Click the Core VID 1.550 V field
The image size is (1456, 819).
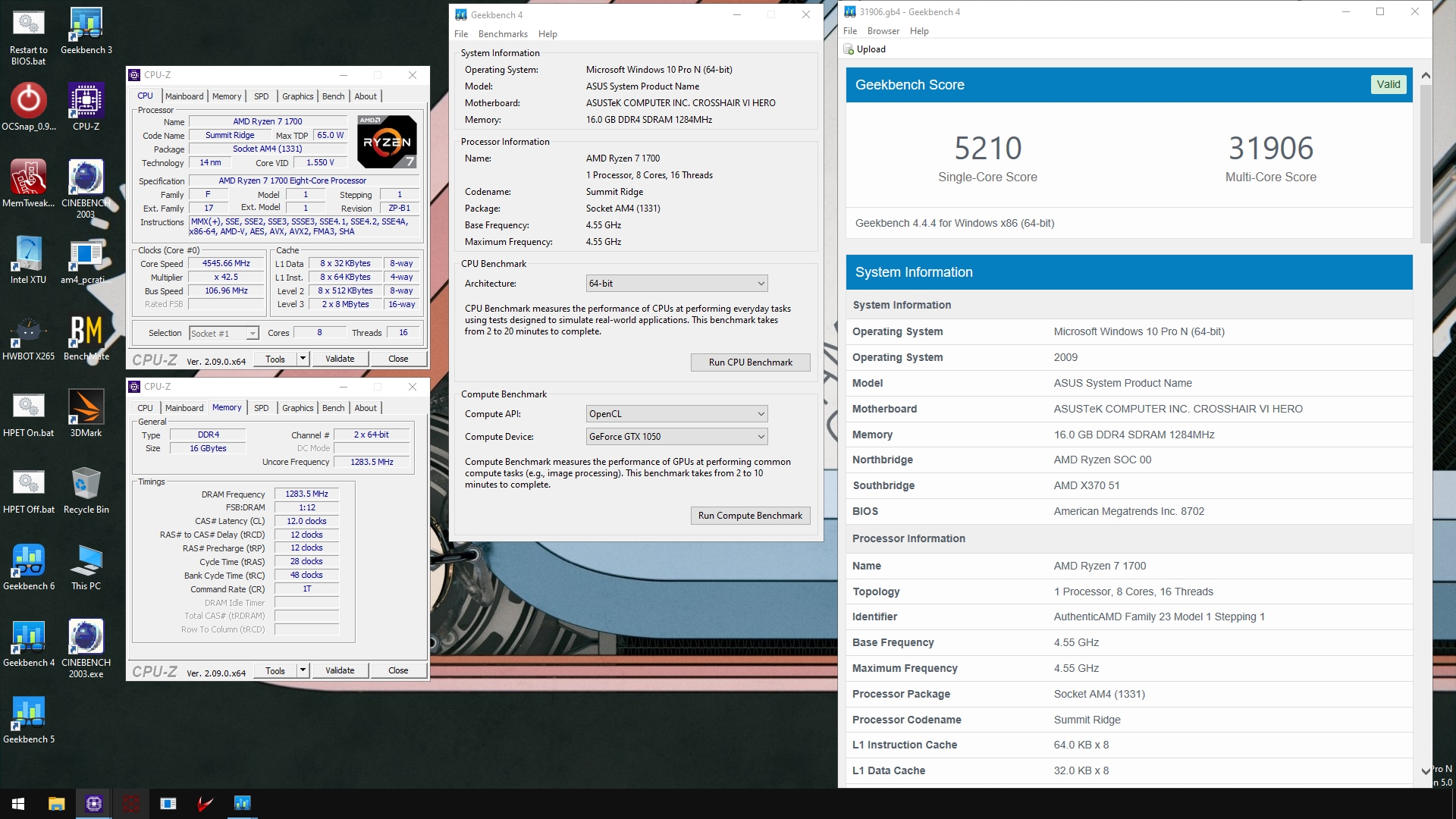(319, 163)
